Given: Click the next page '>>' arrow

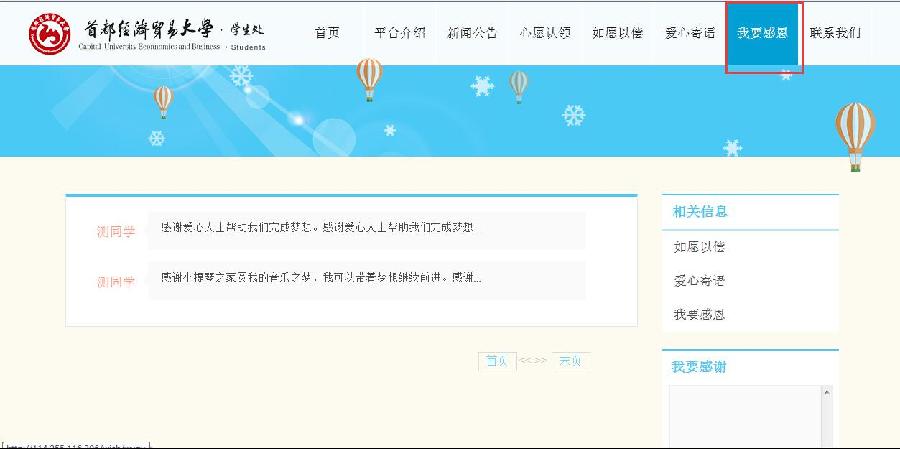Looking at the screenshot, I should [540, 361].
